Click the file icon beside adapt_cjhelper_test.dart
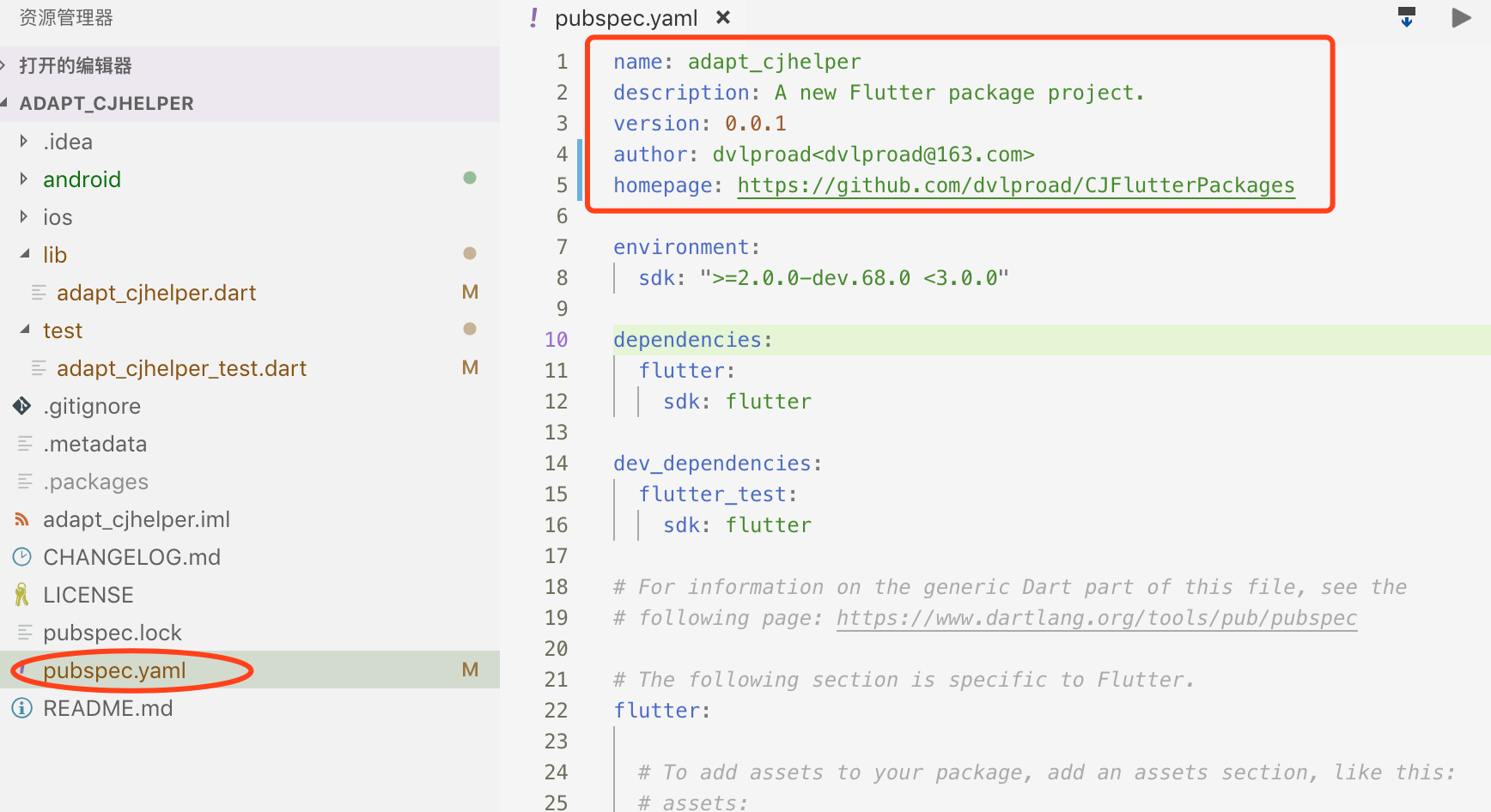1491x812 pixels. [x=39, y=368]
